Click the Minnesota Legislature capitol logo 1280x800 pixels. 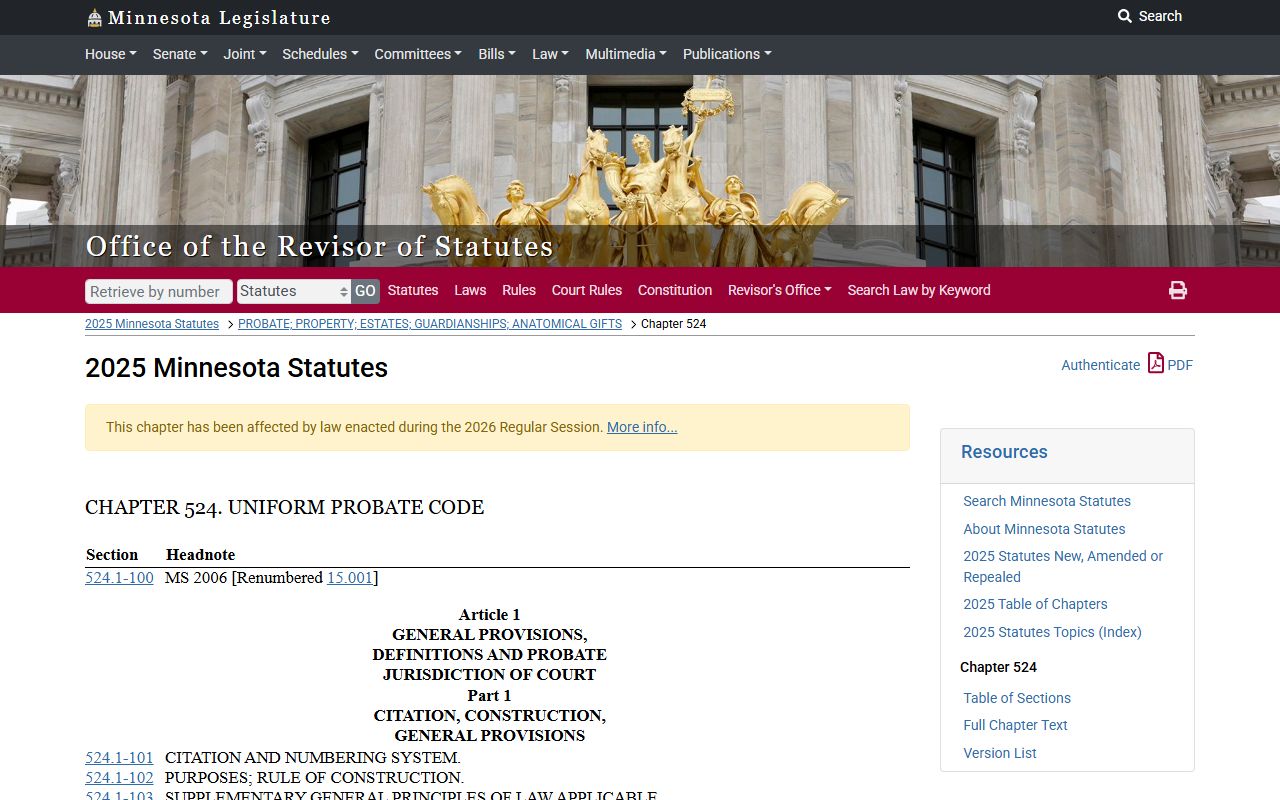point(94,18)
